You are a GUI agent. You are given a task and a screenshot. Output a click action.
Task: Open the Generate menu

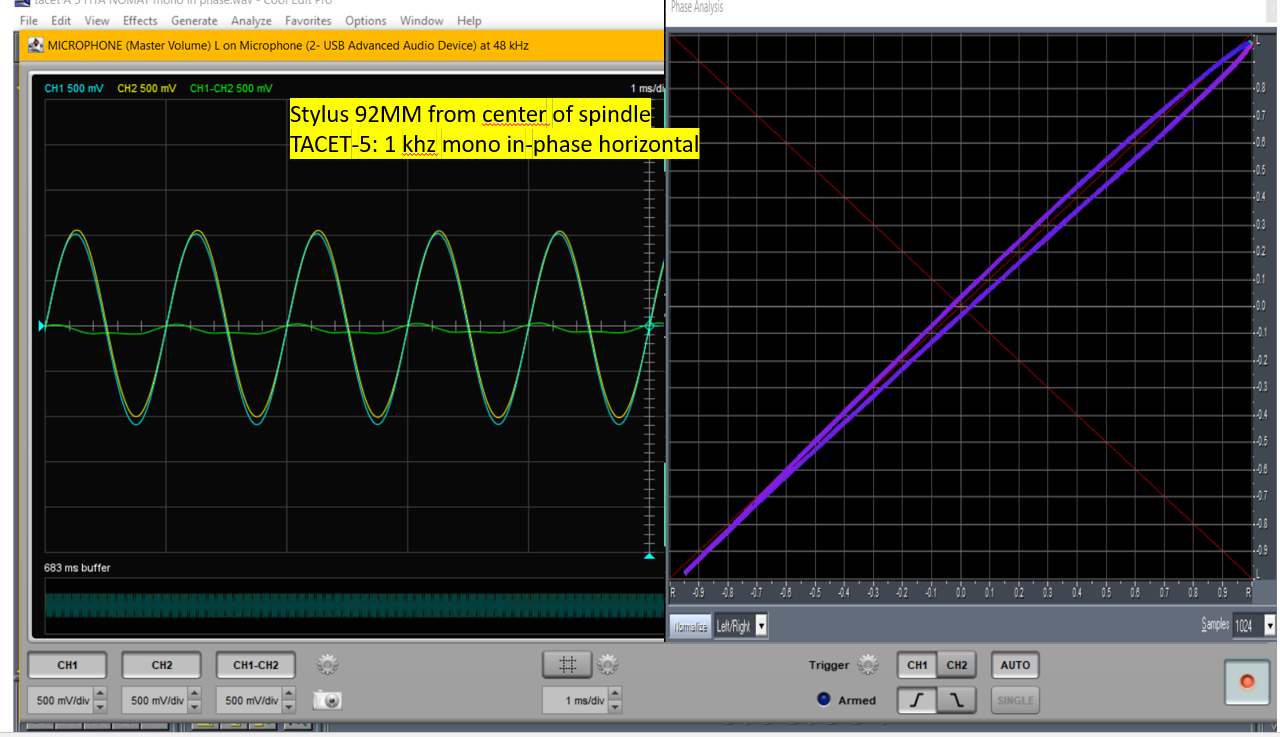click(x=194, y=20)
